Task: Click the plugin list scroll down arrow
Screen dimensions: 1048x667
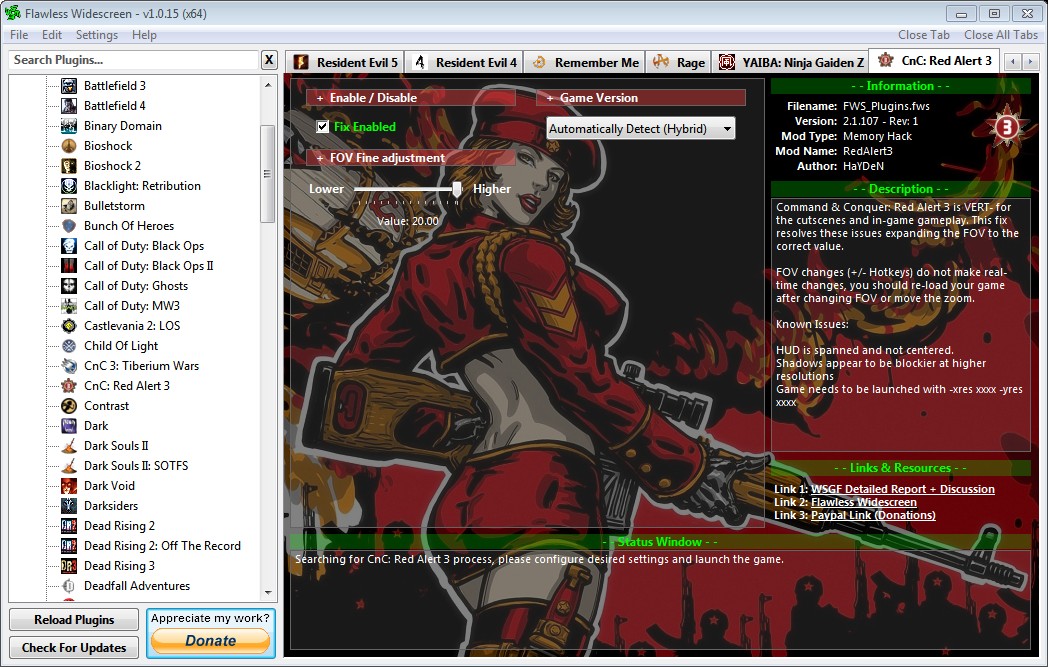Action: (x=267, y=592)
